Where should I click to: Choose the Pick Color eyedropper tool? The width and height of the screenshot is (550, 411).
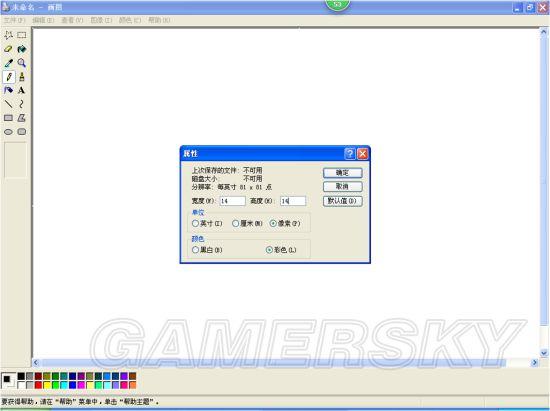pos(8,63)
